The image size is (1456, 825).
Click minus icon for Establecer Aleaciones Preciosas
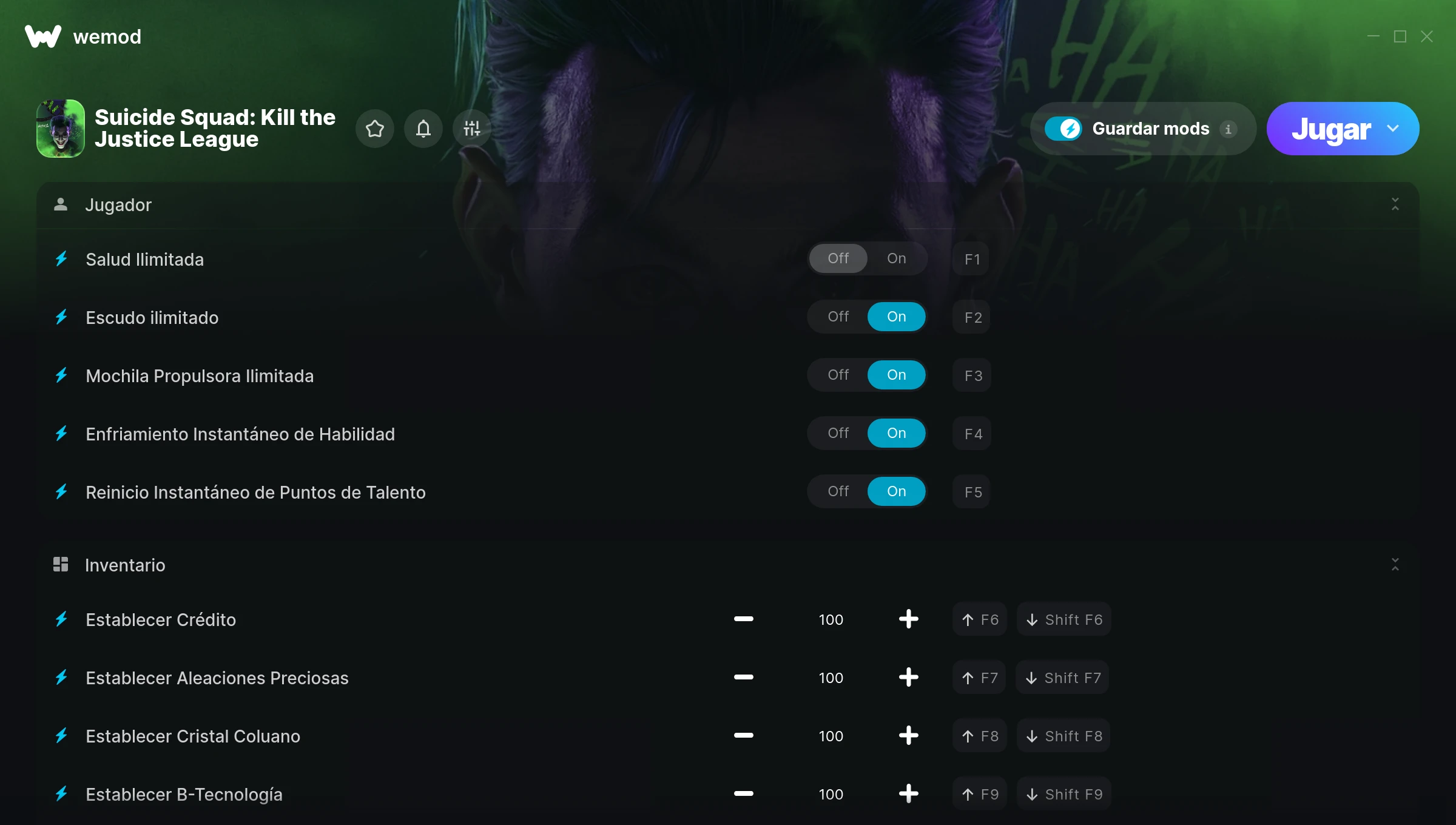(x=743, y=677)
